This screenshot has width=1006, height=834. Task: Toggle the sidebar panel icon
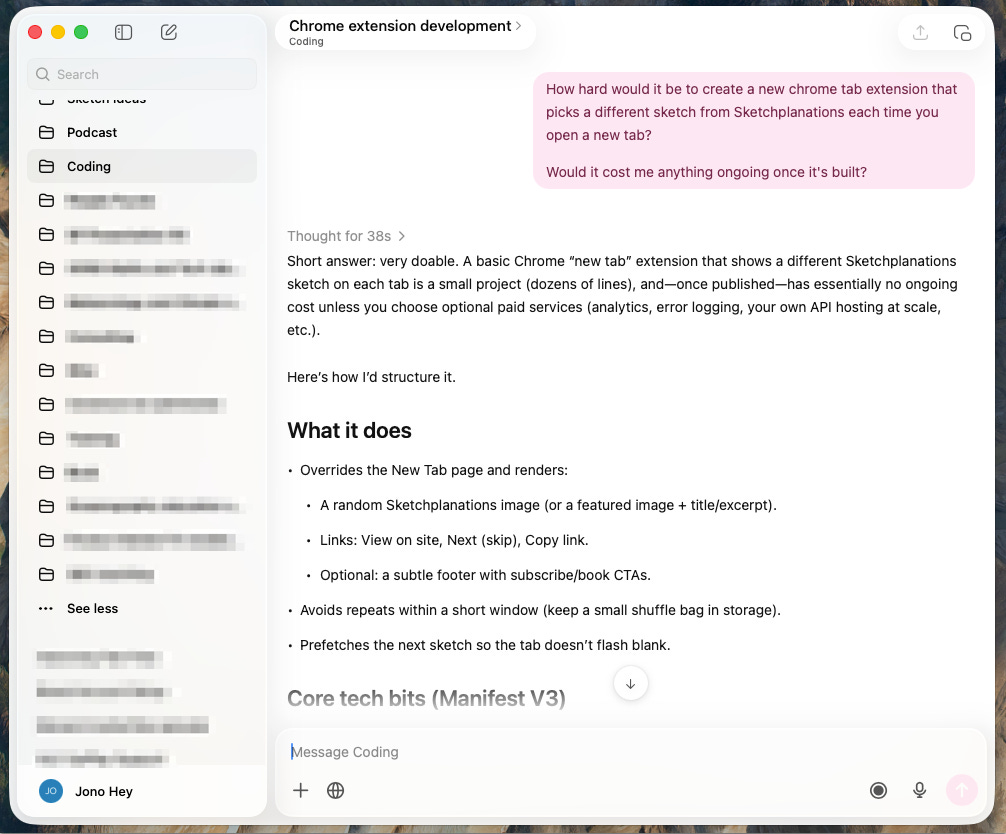coord(123,32)
